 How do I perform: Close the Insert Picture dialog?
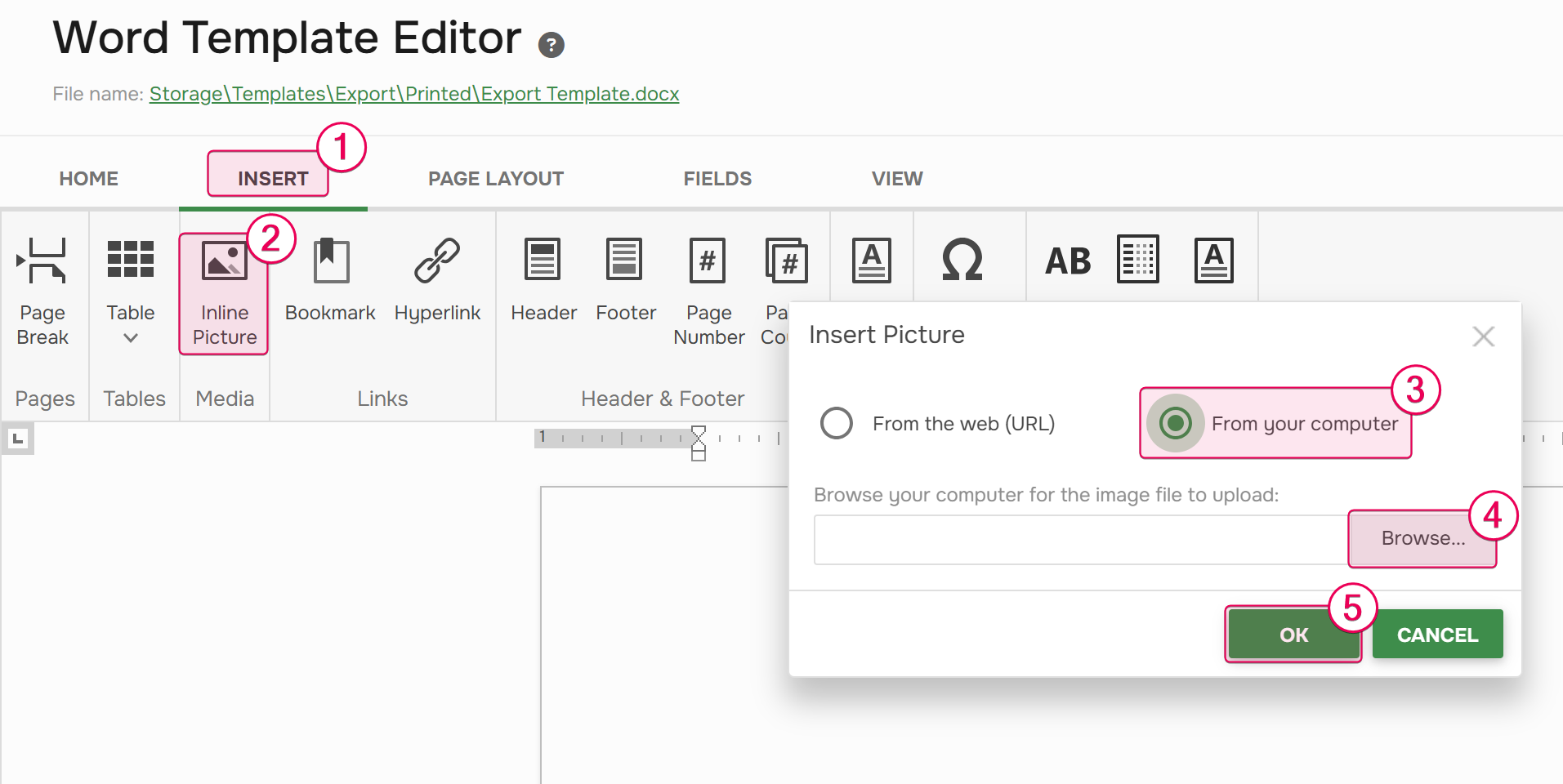click(x=1483, y=336)
